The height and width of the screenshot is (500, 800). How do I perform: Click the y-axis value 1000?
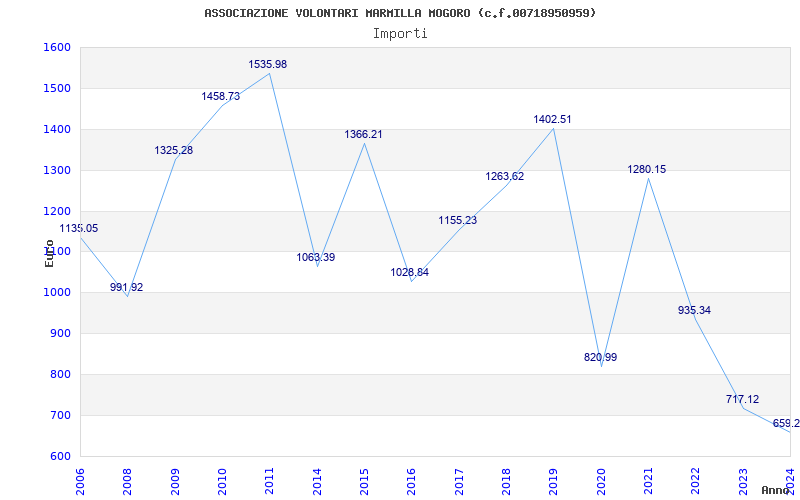(57, 293)
